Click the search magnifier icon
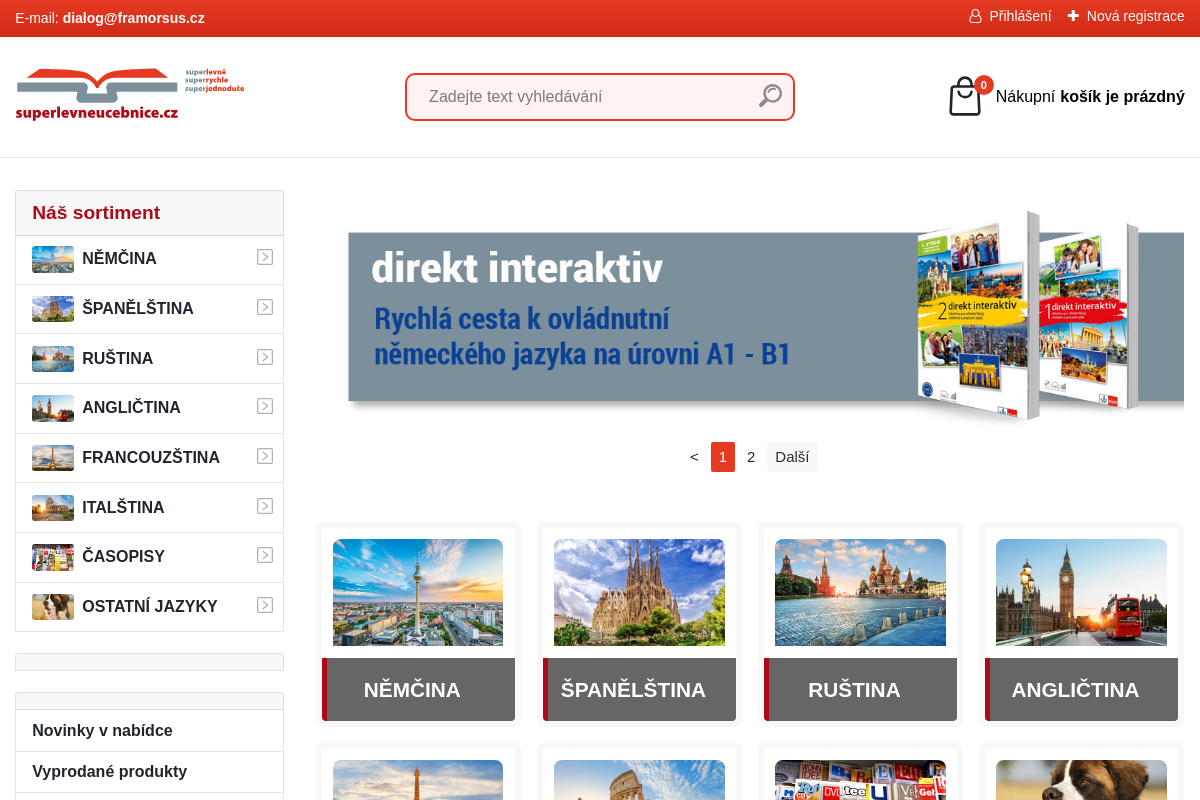Screen dimensions: 1200x800 click(770, 96)
